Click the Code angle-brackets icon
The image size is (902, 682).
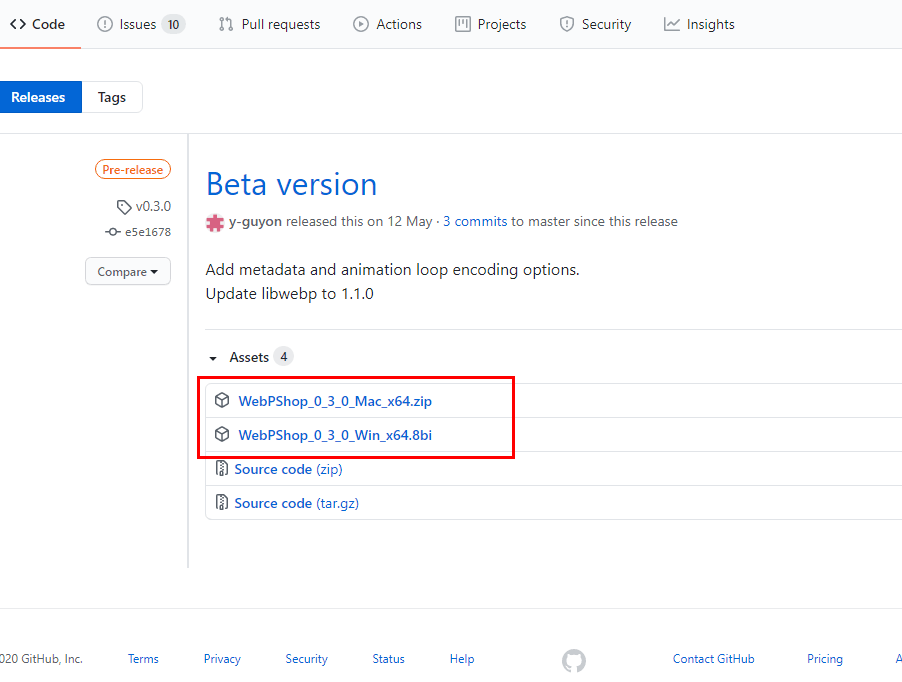18,24
